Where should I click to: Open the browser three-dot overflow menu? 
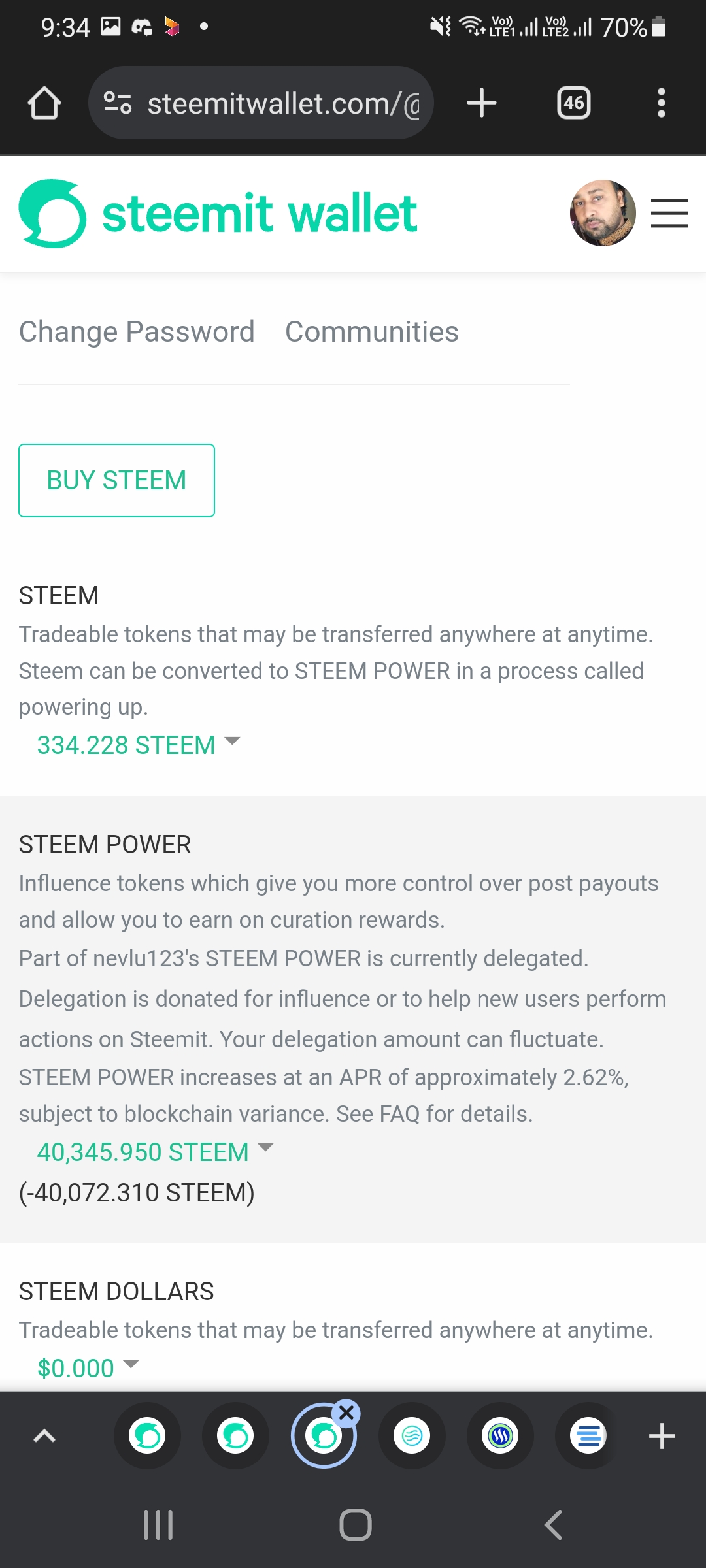click(662, 103)
